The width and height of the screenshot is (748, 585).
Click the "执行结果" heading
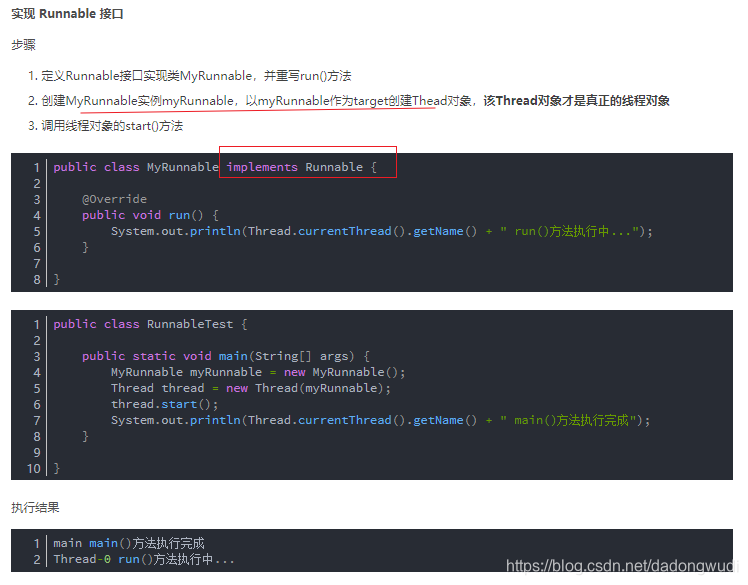point(35,508)
